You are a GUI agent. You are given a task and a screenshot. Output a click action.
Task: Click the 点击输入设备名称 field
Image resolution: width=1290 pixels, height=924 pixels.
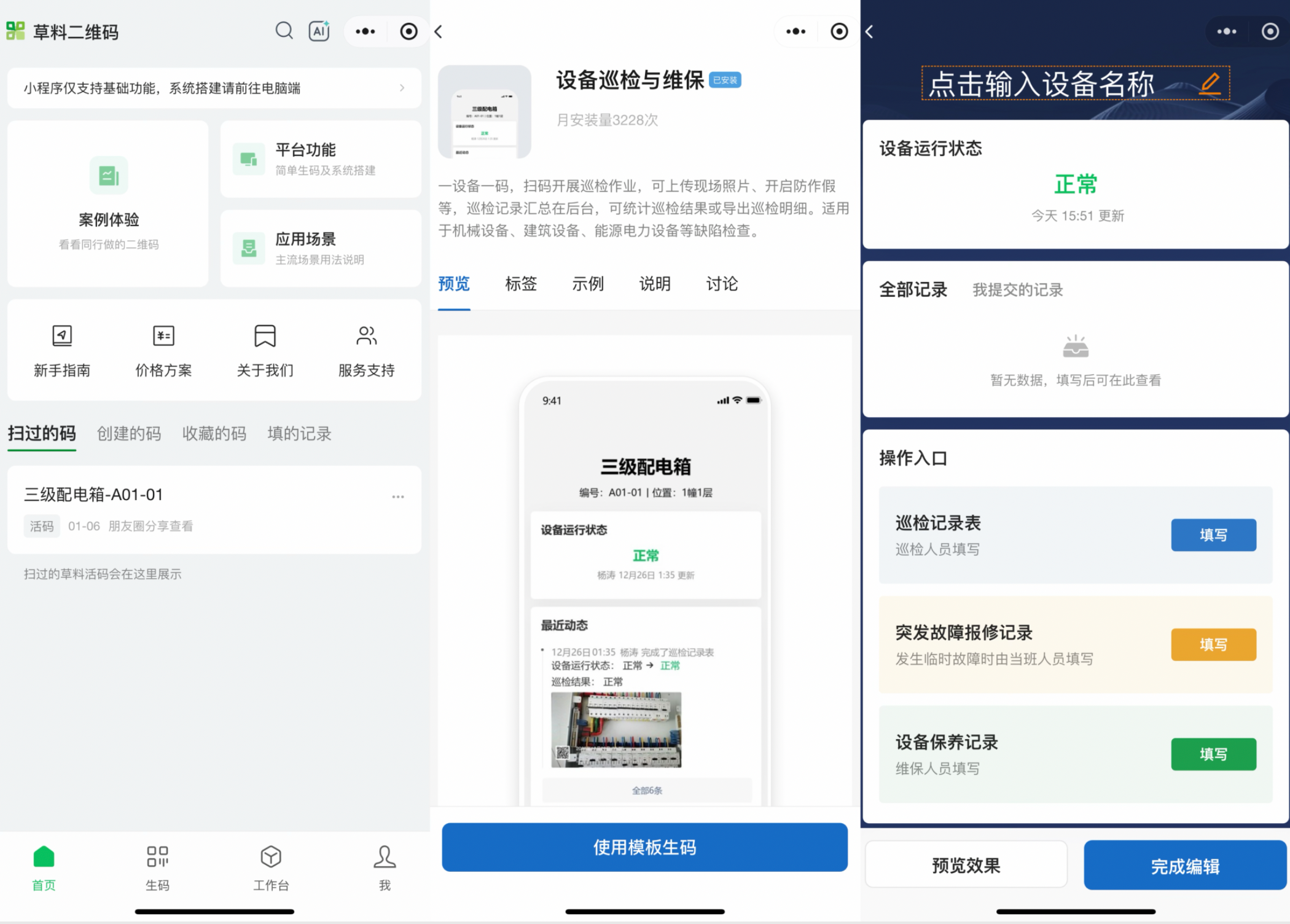1041,84
